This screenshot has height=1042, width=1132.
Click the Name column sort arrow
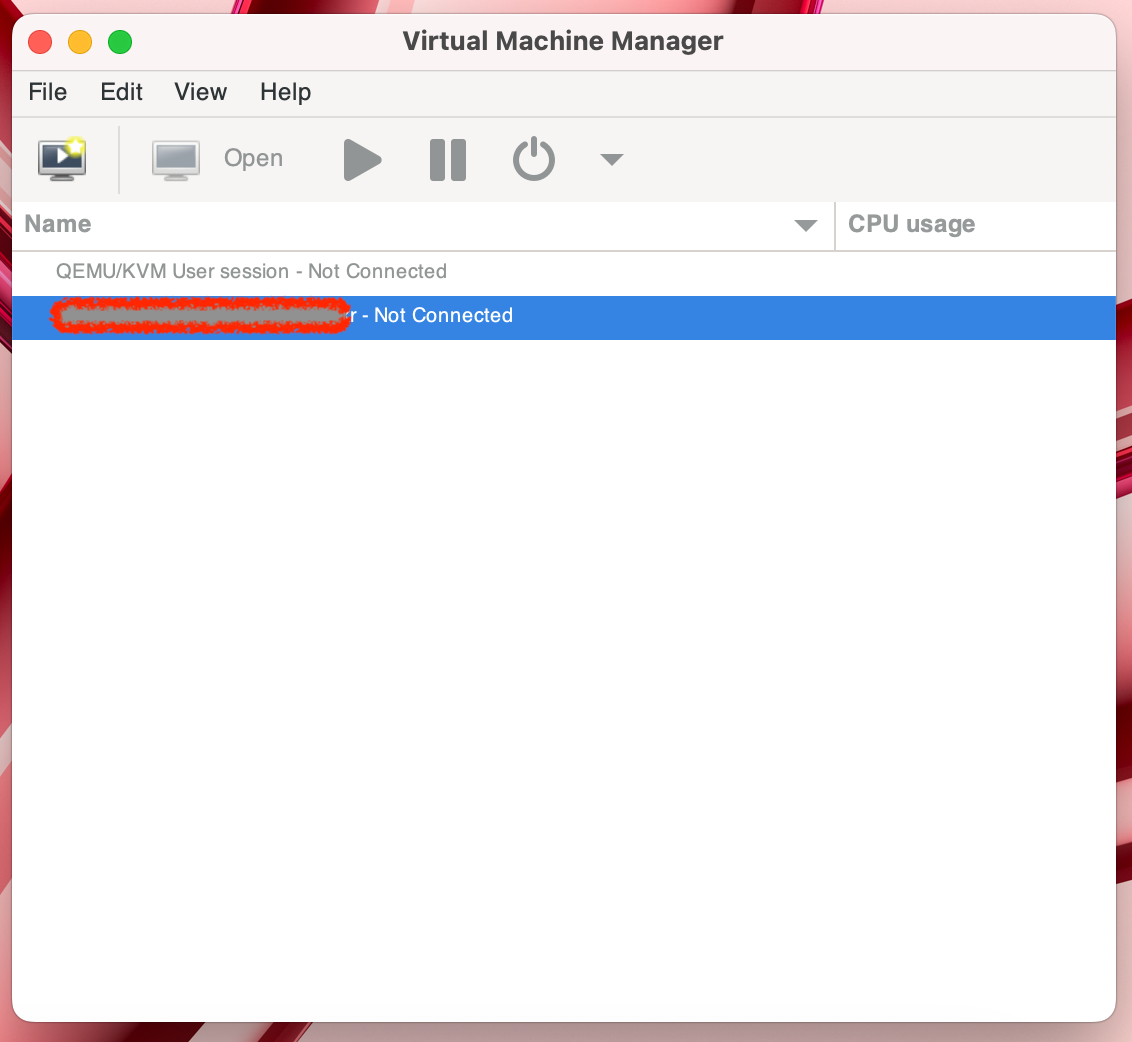[x=806, y=225]
